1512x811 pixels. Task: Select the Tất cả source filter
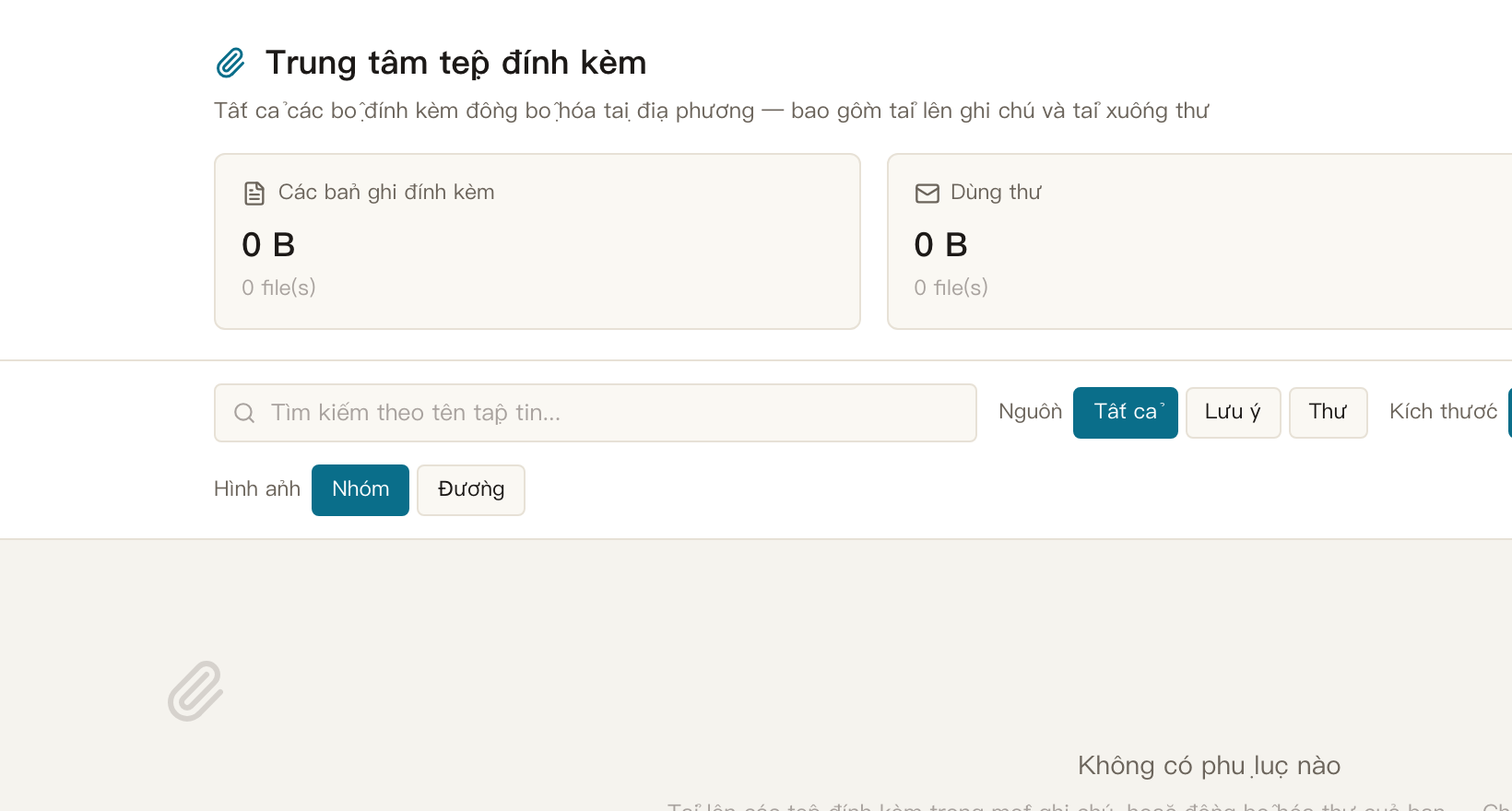coord(1126,413)
